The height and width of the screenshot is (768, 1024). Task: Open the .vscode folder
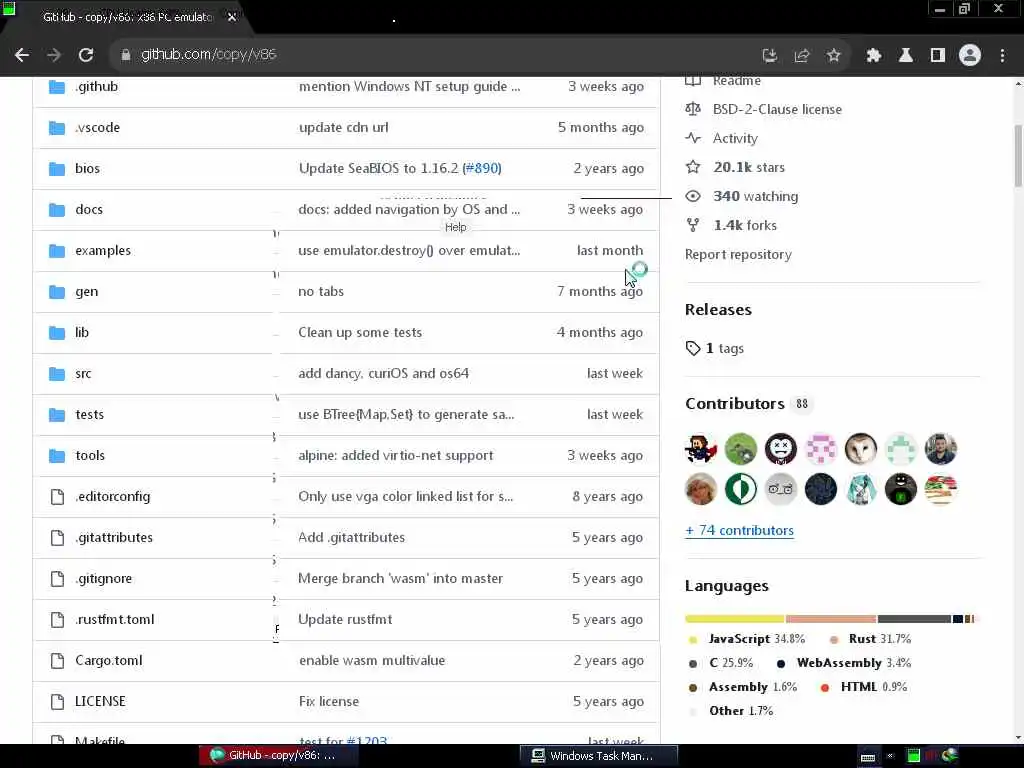(x=97, y=127)
